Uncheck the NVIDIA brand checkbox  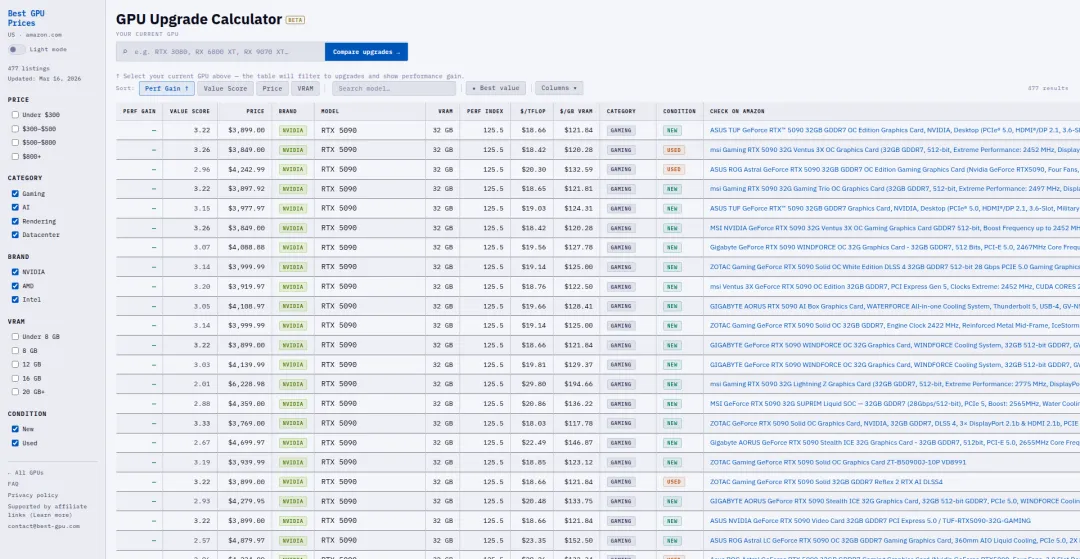coord(15,272)
